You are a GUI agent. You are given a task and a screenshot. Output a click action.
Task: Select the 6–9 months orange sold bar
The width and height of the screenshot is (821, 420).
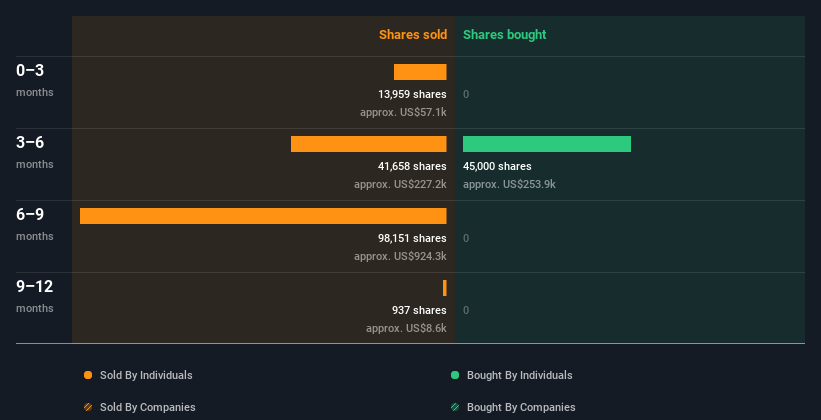tap(263, 216)
